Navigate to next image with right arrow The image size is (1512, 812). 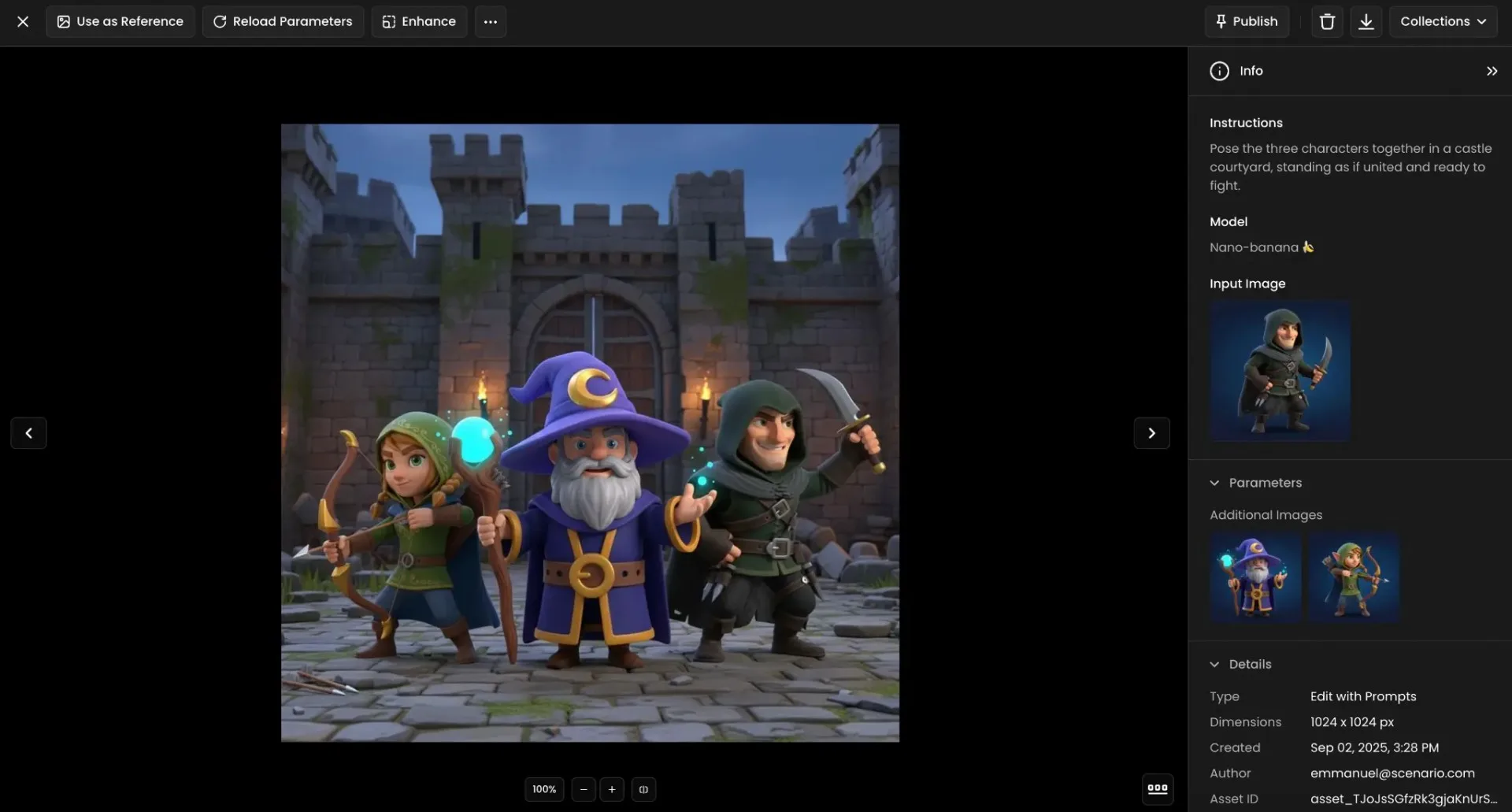click(1151, 432)
